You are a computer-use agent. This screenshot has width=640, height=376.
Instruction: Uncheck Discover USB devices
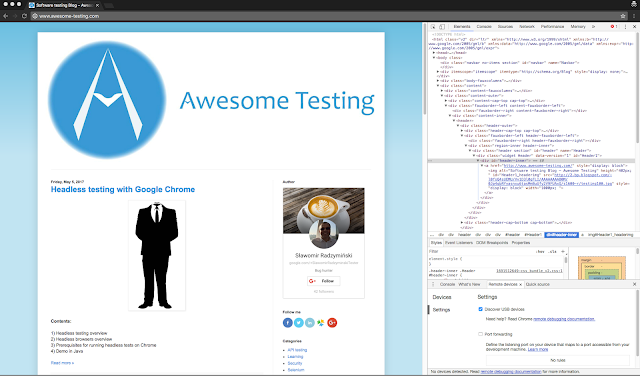pyautogui.click(x=480, y=309)
